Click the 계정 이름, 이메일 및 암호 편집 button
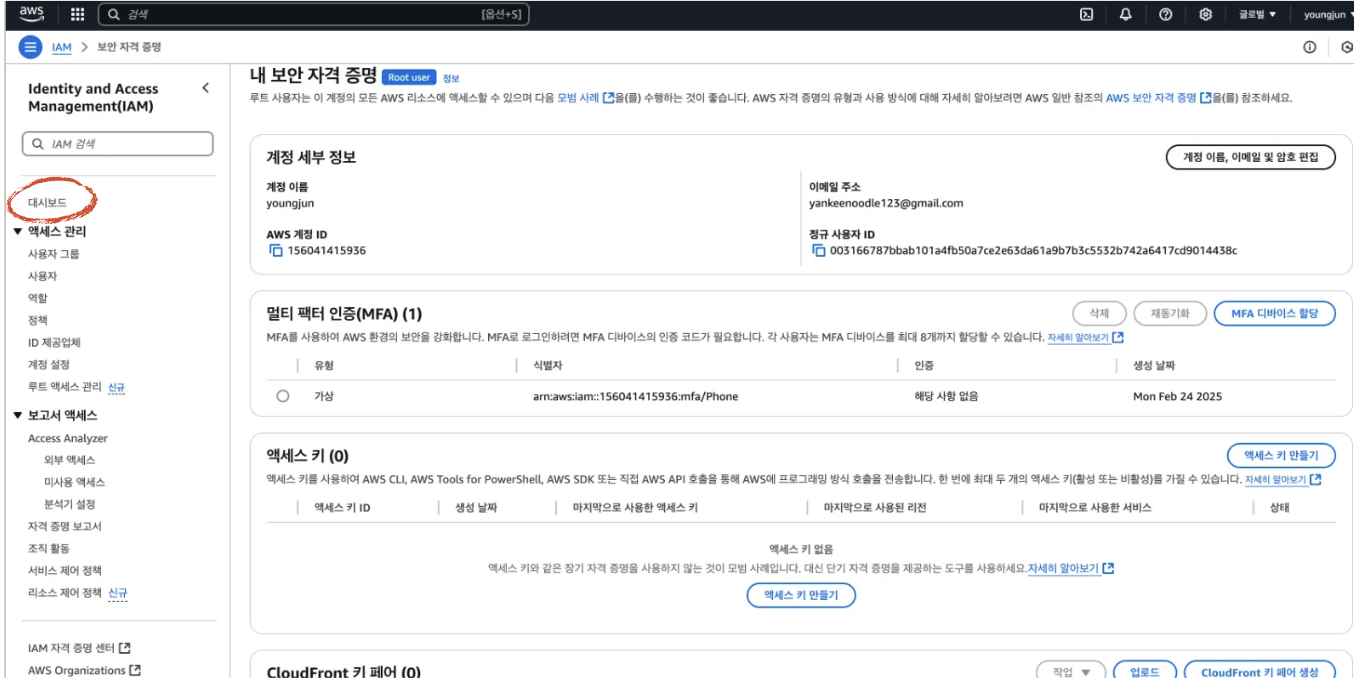The image size is (1354, 680). 1251,157
